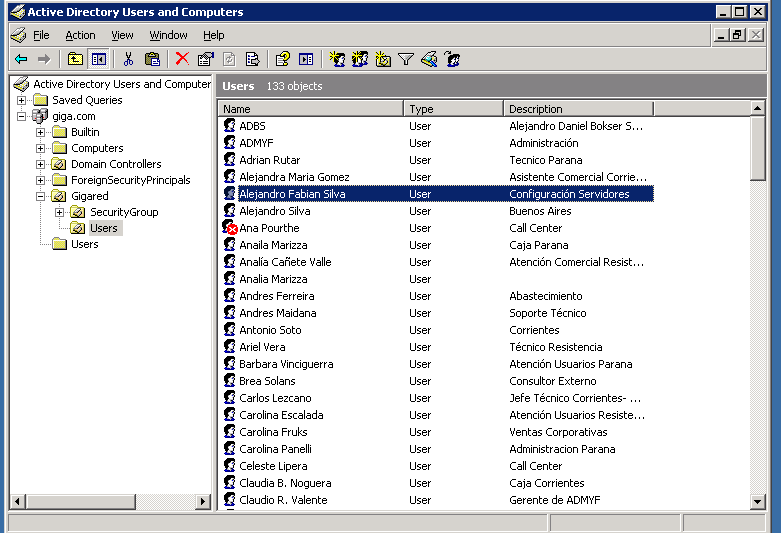The height and width of the screenshot is (533, 781).
Task: Click the Create new group icon
Action: click(x=360, y=59)
